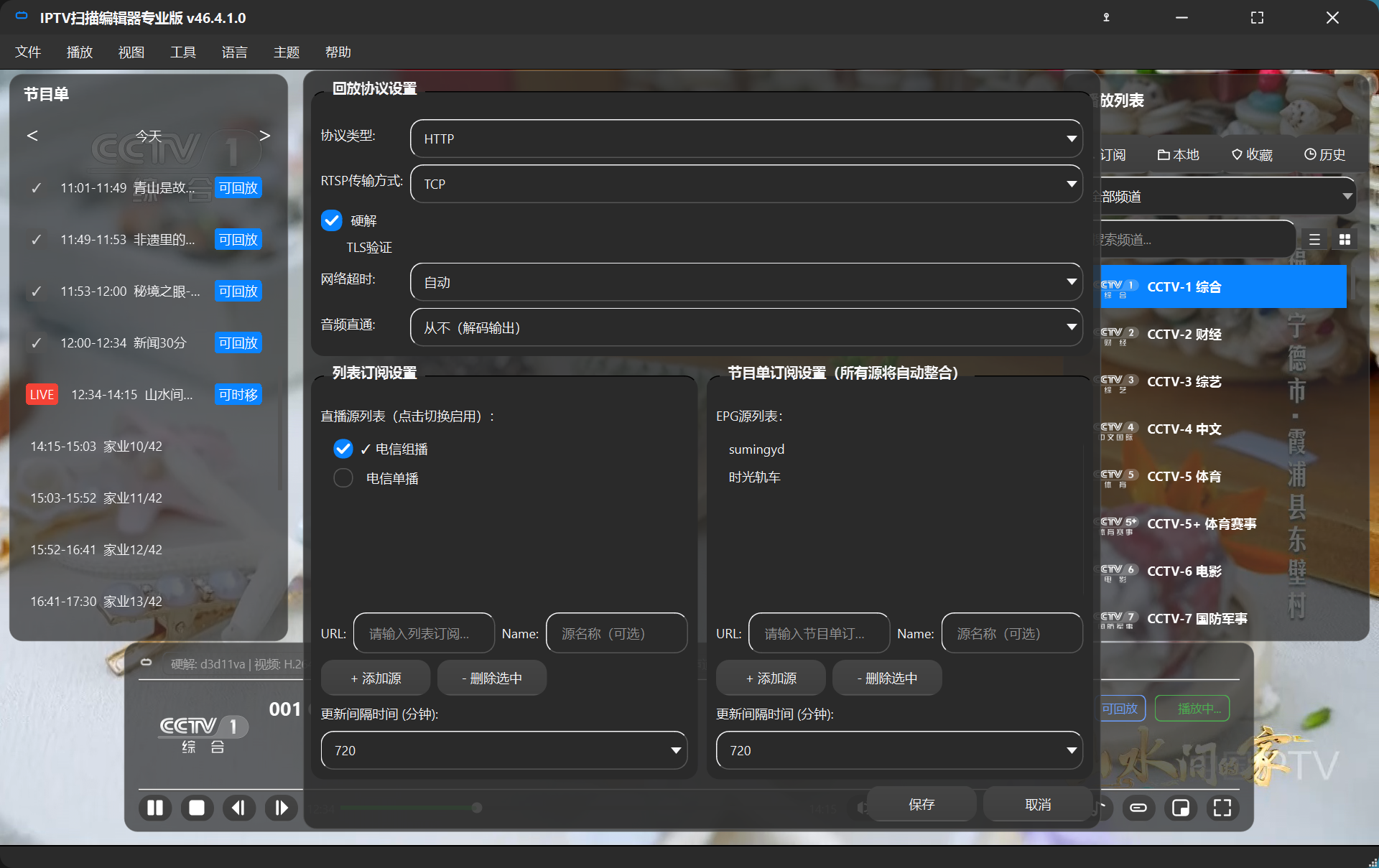The image size is (1379, 868).
Task: Toggle the 电信组播 live source checkbox
Action: [x=343, y=449]
